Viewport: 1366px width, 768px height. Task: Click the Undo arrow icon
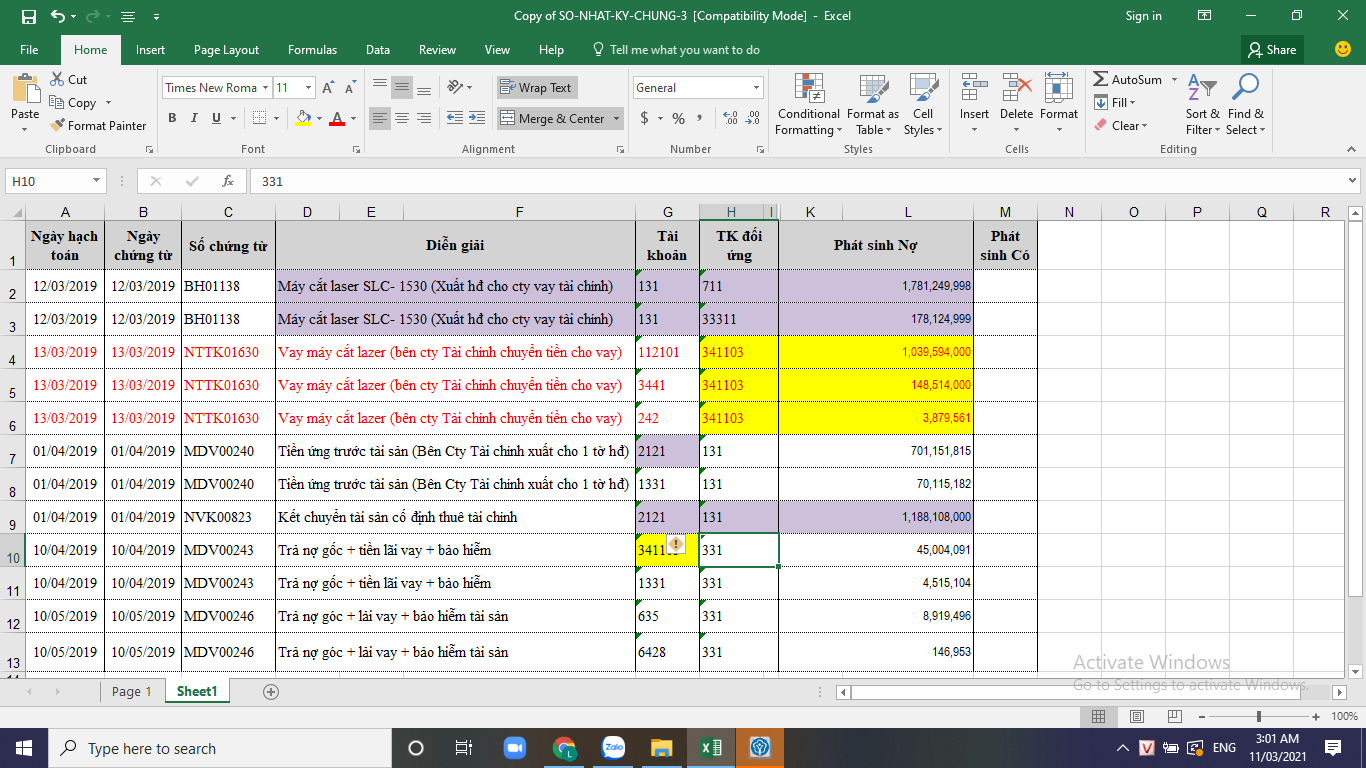[58, 16]
